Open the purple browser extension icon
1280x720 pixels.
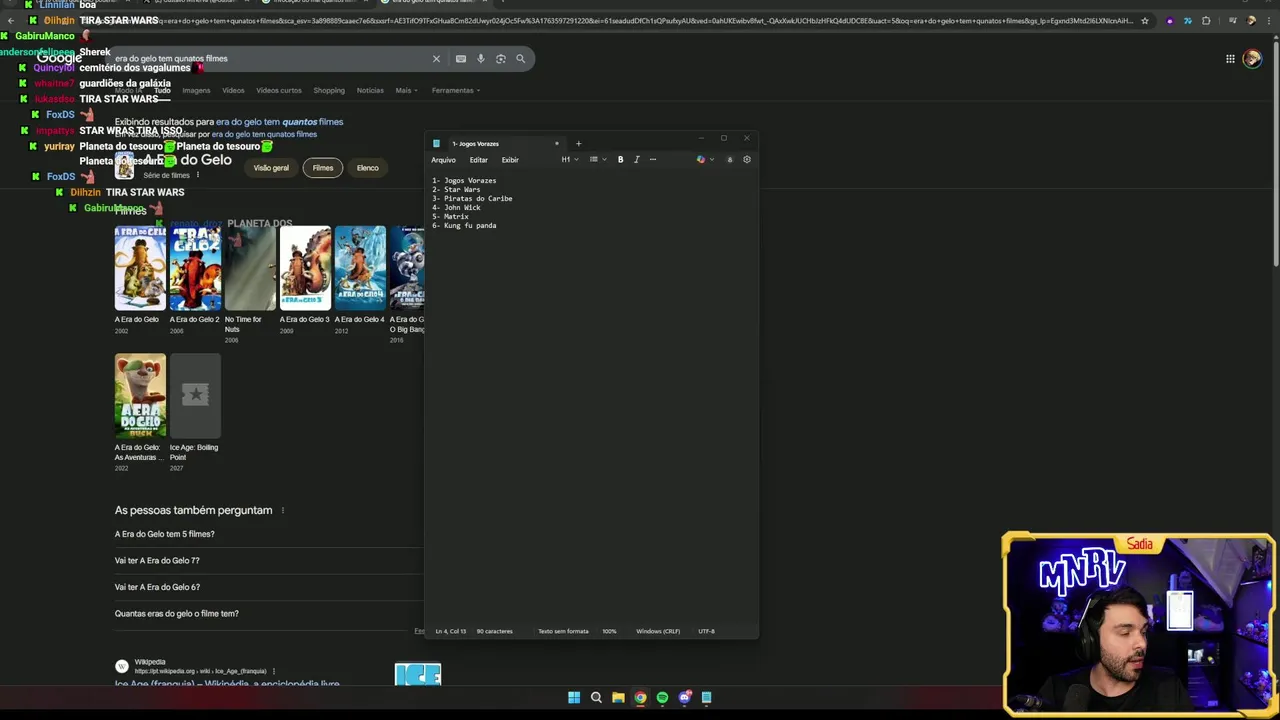(1169, 20)
